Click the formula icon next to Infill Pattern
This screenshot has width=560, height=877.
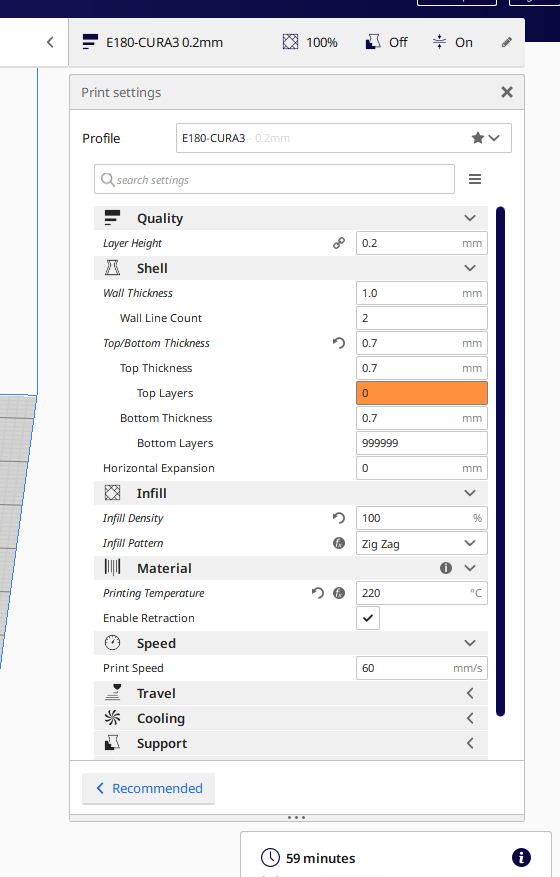pyautogui.click(x=339, y=543)
